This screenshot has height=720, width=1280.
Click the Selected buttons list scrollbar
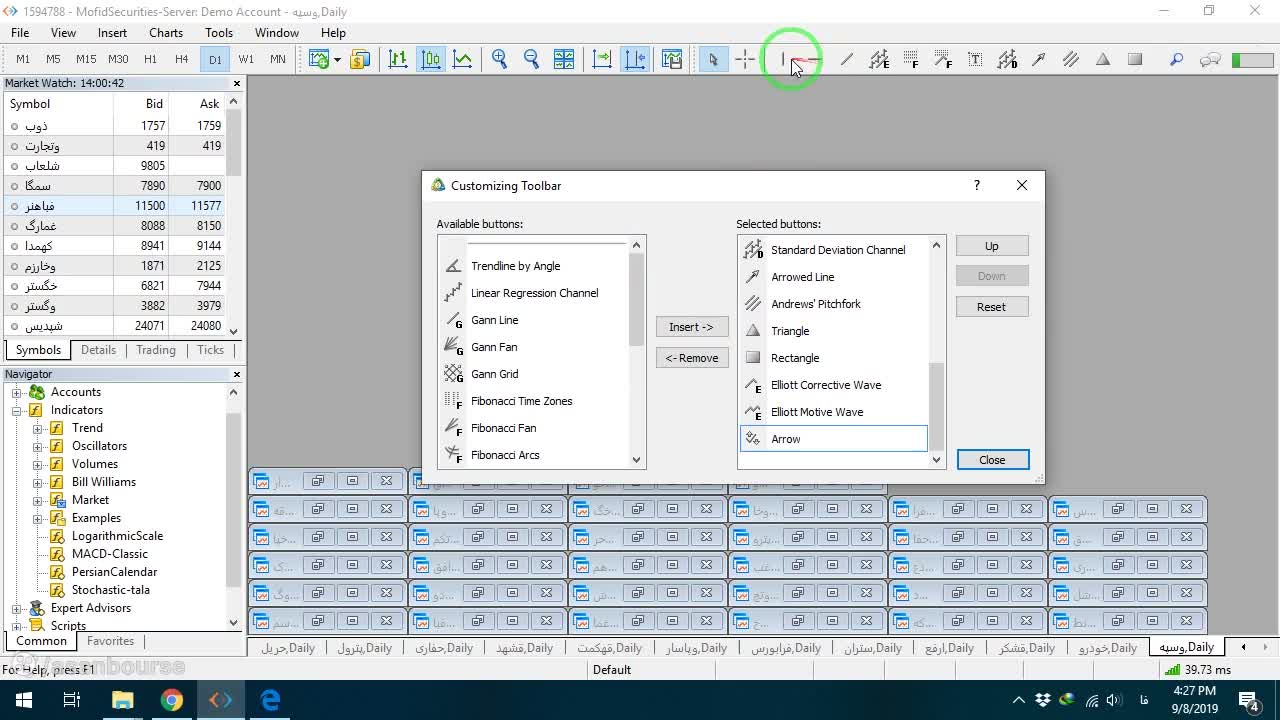pyautogui.click(x=937, y=352)
